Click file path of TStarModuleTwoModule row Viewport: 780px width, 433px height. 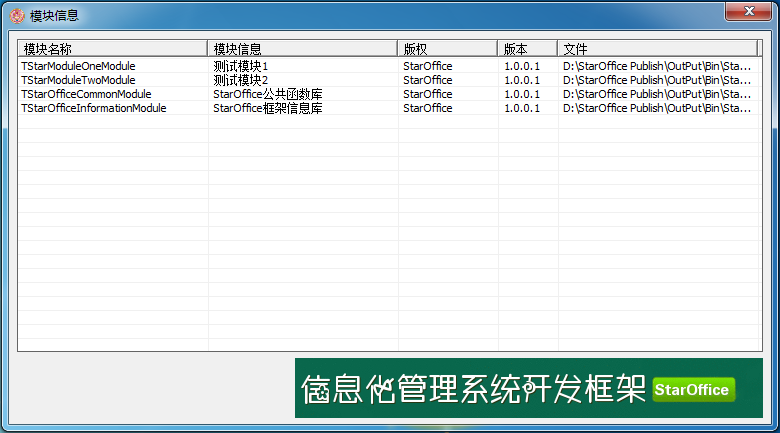pyautogui.click(x=657, y=80)
